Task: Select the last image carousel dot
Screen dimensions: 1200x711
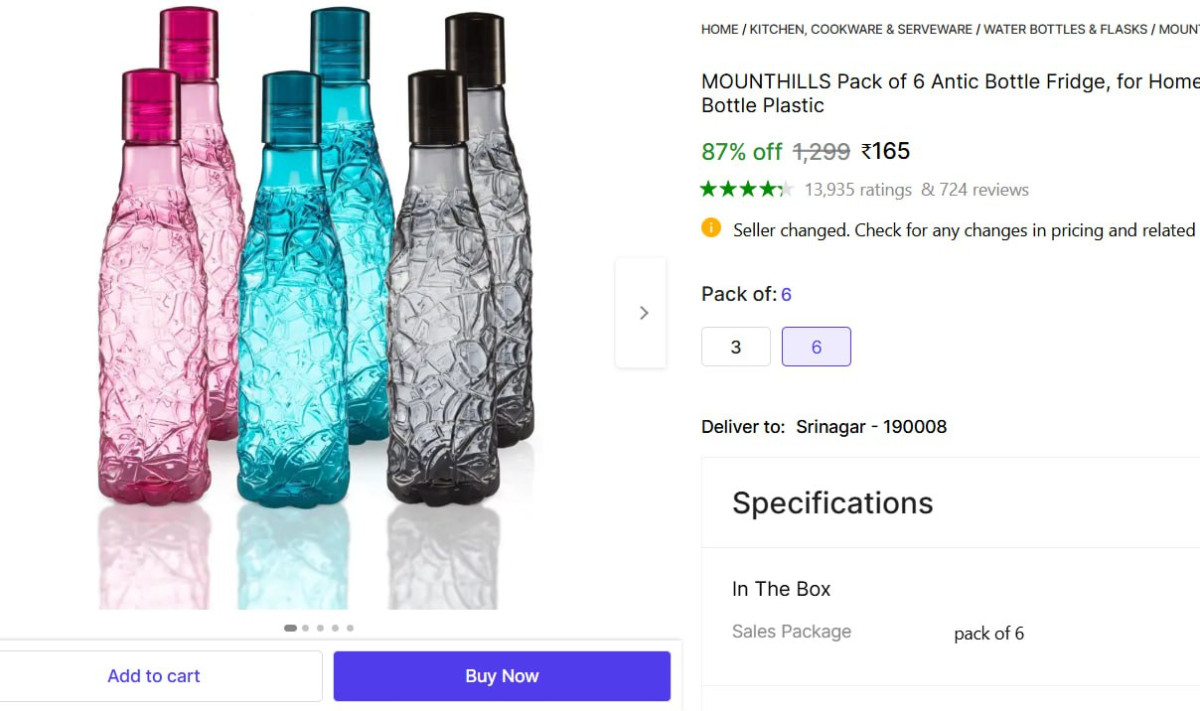Action: (350, 628)
